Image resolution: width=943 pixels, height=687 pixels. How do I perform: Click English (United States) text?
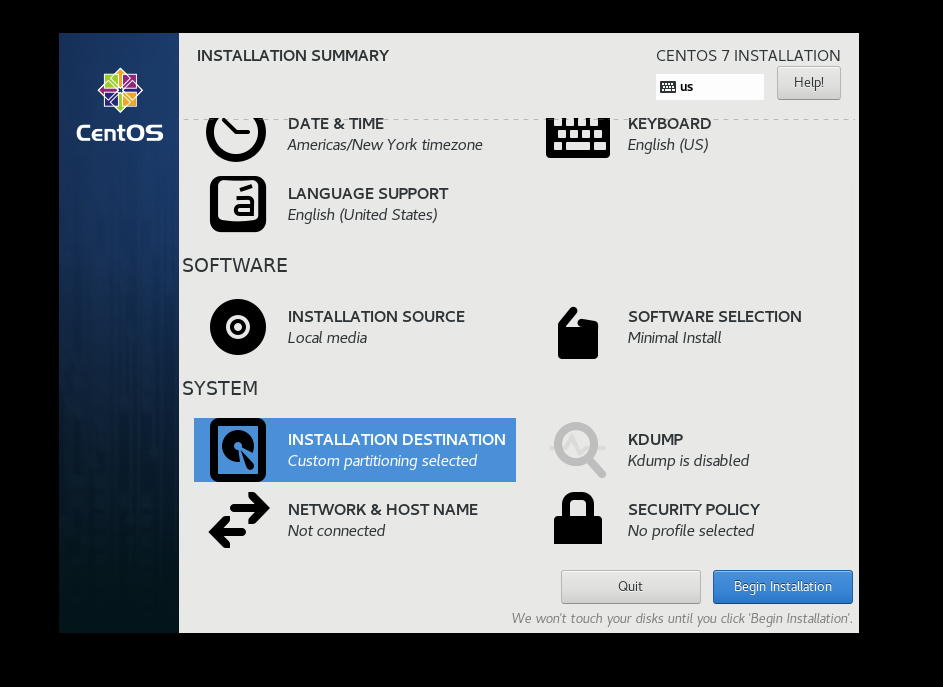click(363, 215)
